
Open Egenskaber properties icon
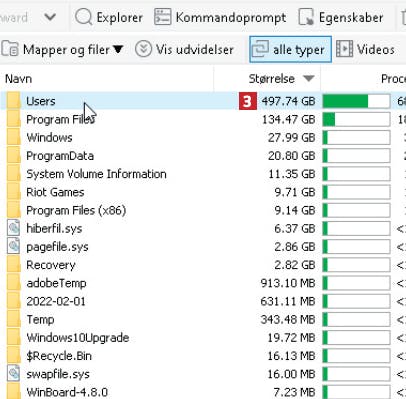306,17
